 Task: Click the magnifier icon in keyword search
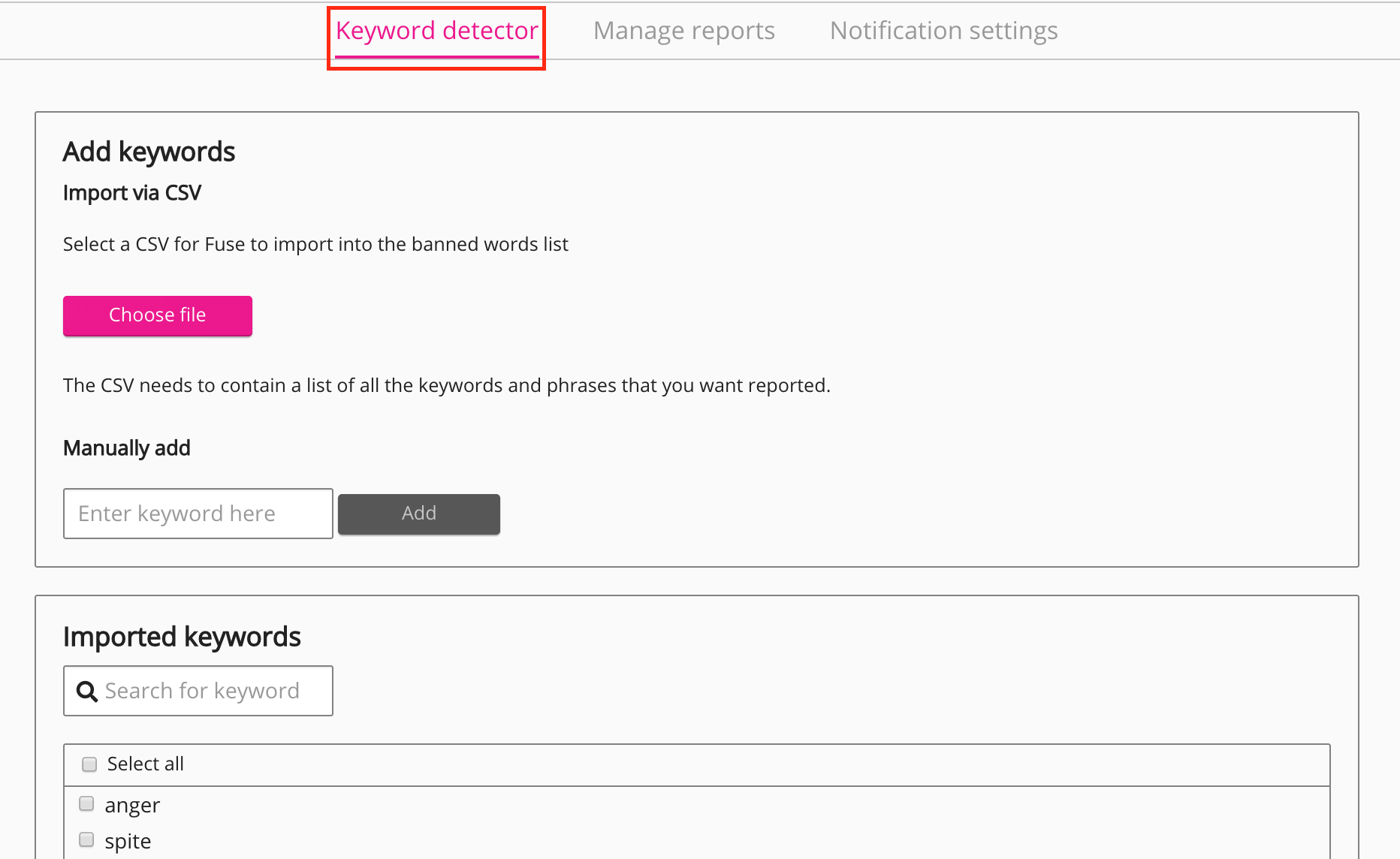[87, 692]
